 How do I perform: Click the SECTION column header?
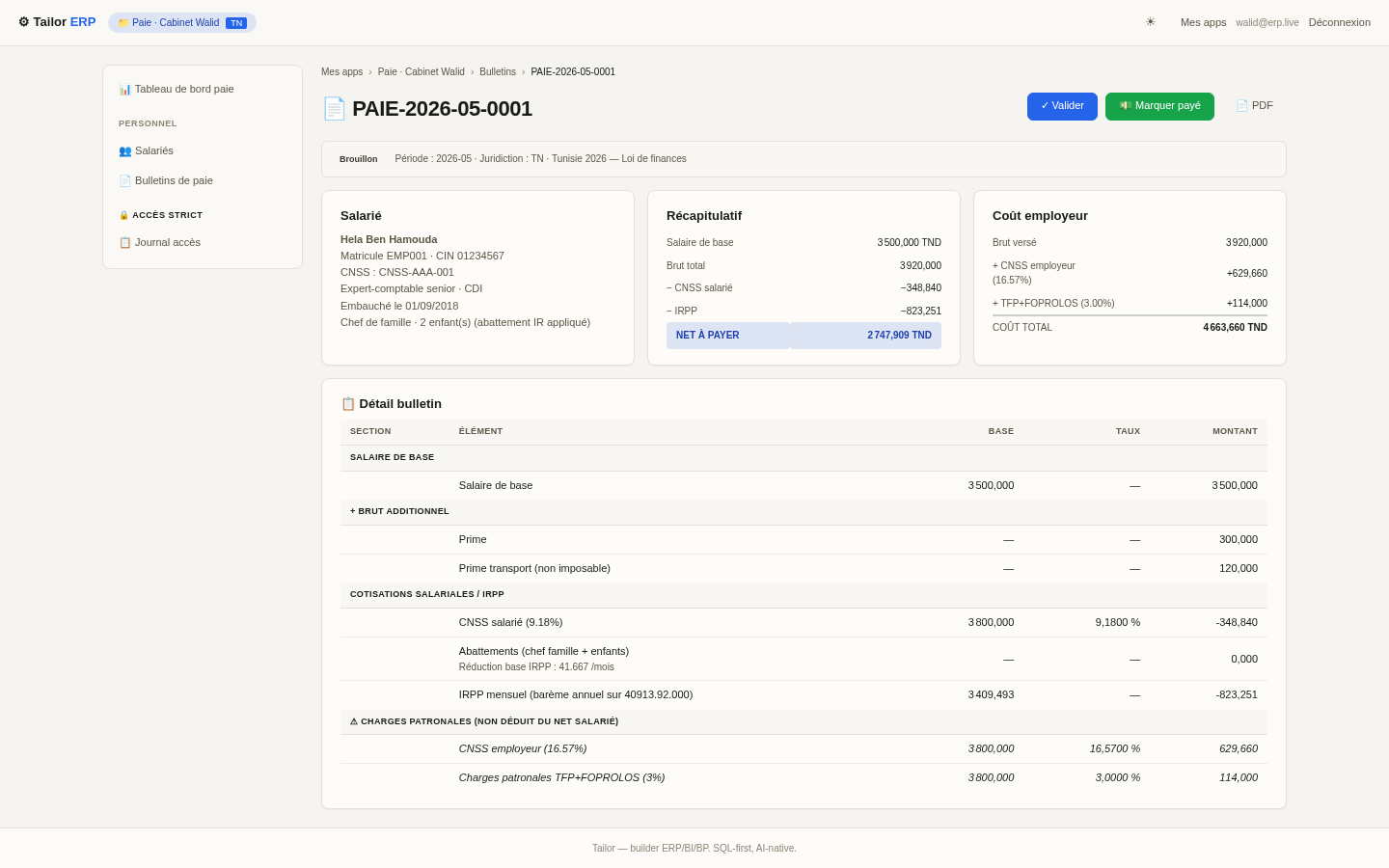coord(370,431)
